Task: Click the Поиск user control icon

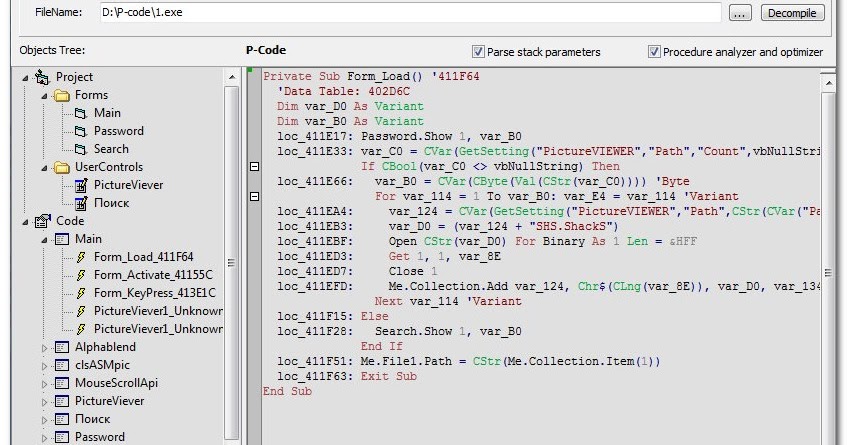Action: click(80, 204)
